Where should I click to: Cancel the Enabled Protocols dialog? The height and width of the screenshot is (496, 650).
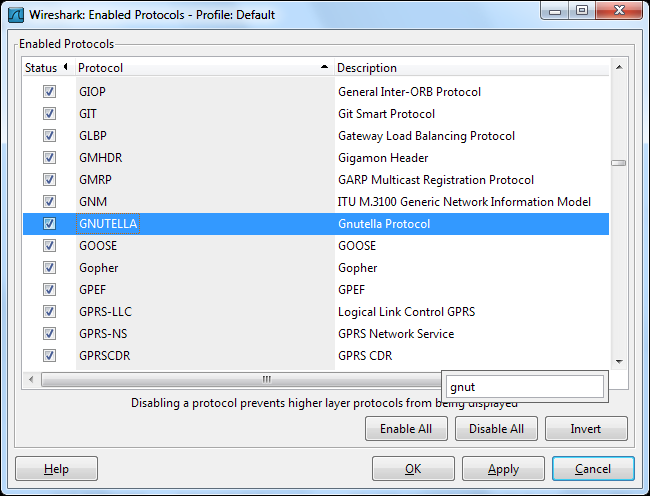pos(593,469)
